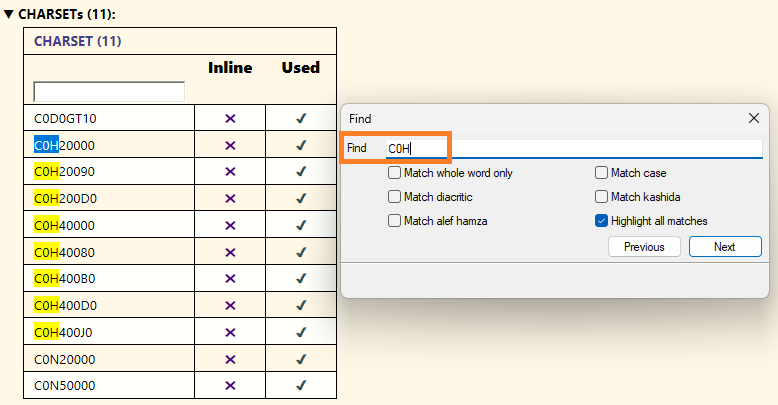Collapse the CHARSETs (11) section

pos(9,14)
